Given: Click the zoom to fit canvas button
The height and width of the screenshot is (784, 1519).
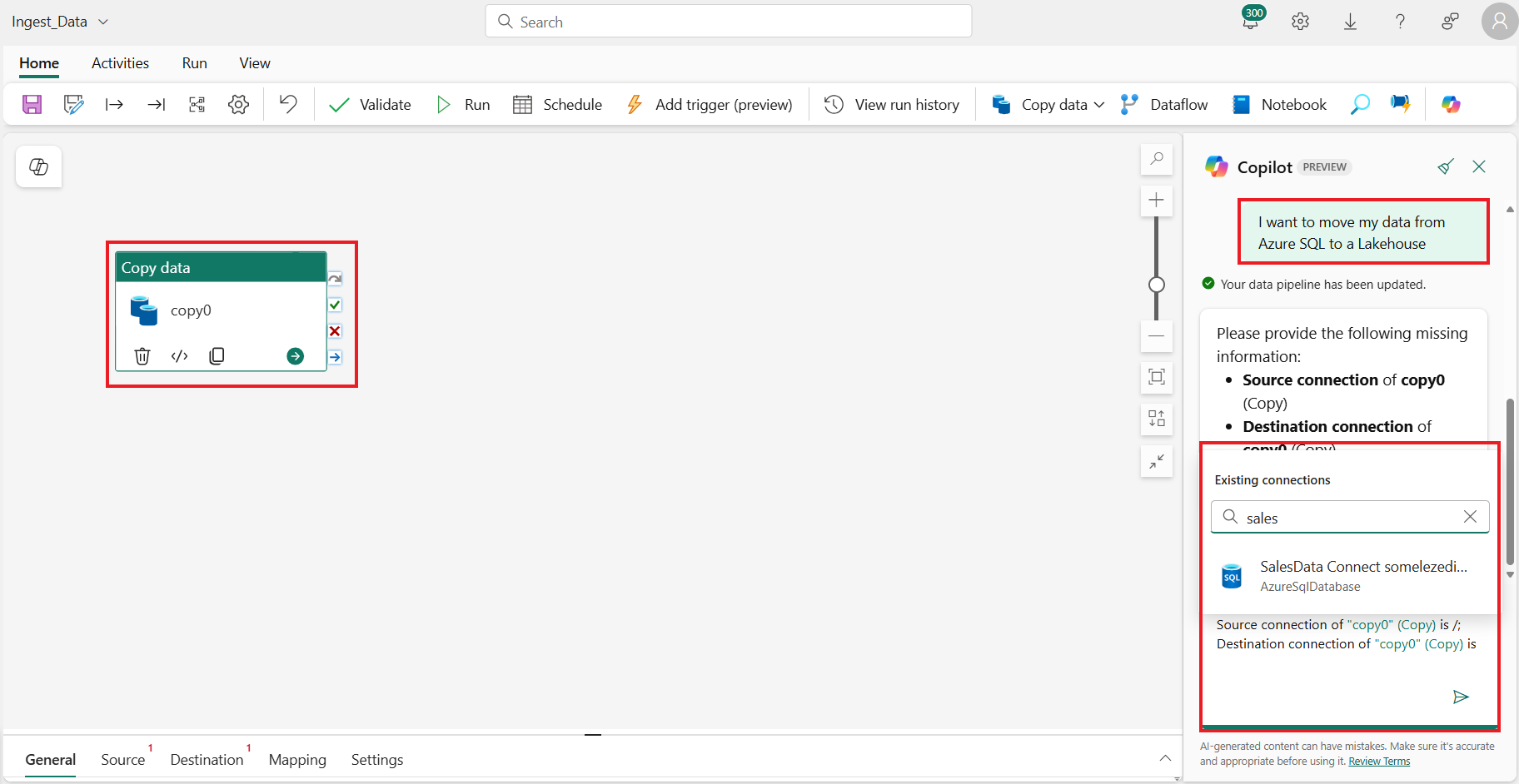Looking at the screenshot, I should pos(1157,377).
